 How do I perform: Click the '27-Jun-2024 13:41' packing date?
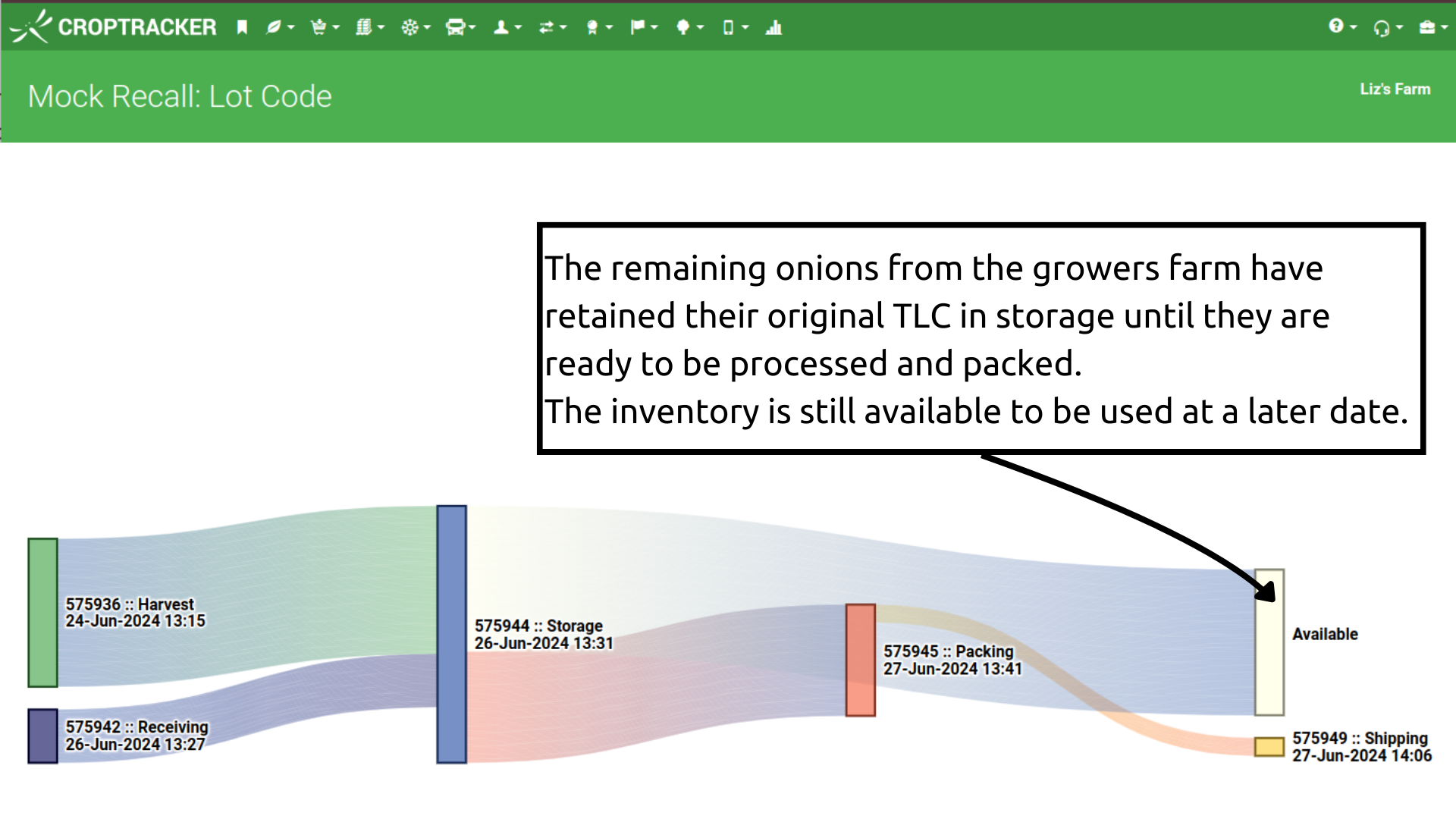tap(952, 669)
